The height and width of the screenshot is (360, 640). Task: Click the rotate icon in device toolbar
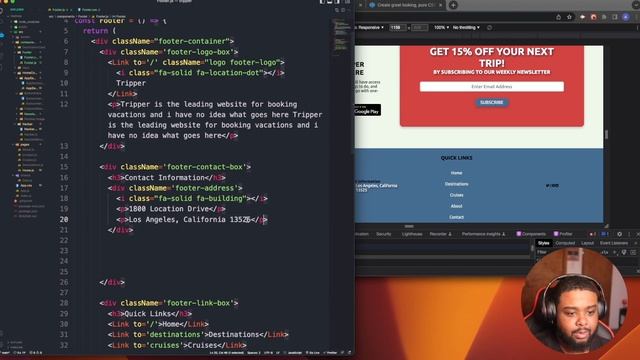point(489,27)
